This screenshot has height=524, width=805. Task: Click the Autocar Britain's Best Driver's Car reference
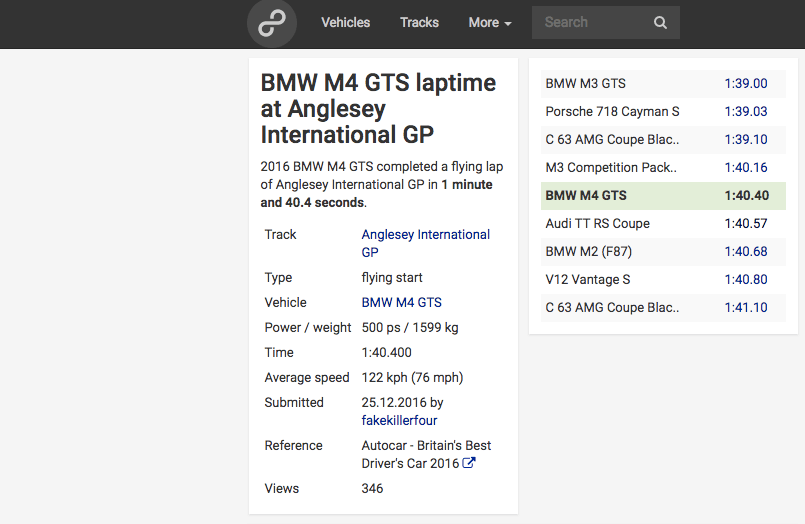(426, 454)
